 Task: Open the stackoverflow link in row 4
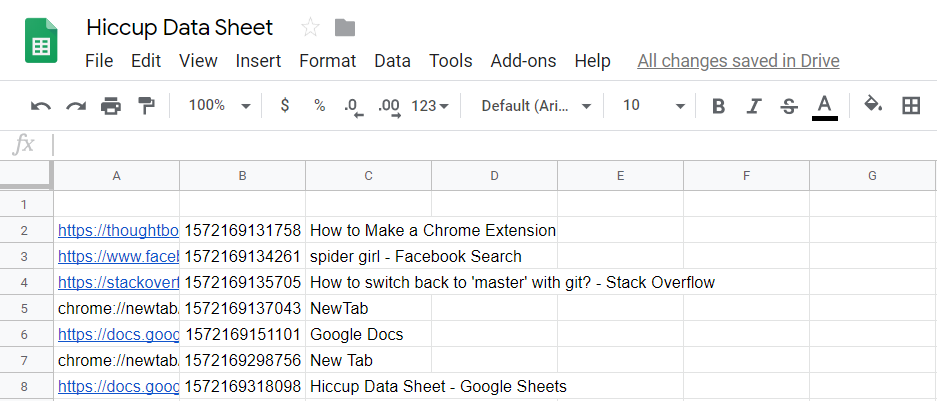pos(118,282)
